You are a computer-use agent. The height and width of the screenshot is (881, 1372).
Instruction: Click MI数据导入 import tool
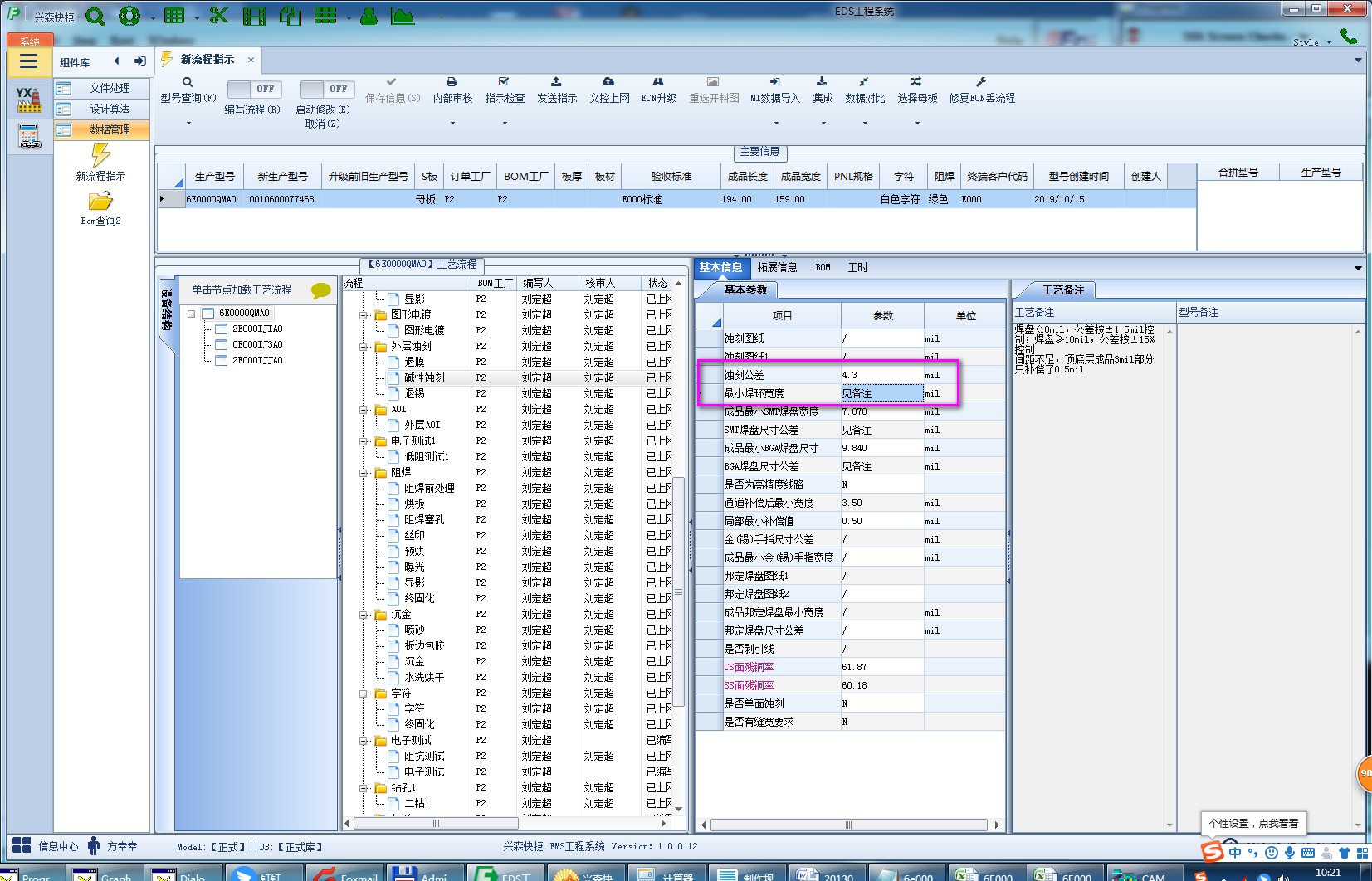pyautogui.click(x=775, y=90)
